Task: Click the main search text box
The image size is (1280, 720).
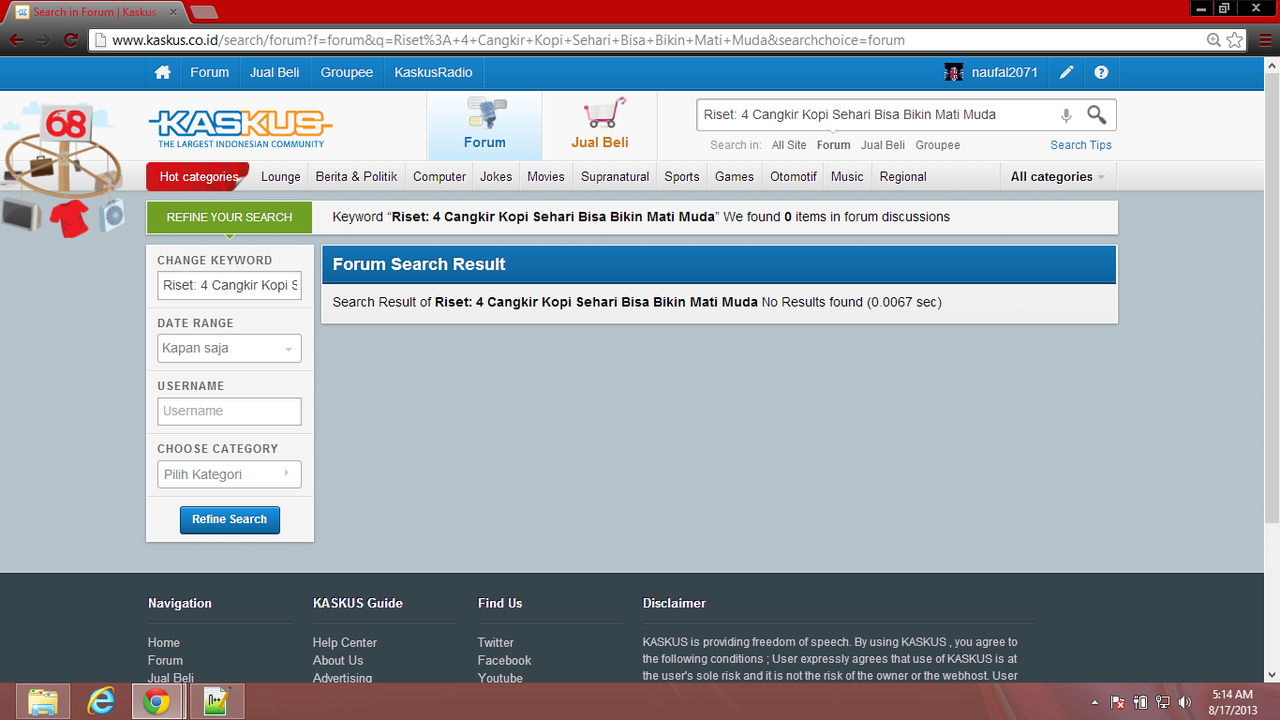Action: pyautogui.click(x=876, y=115)
